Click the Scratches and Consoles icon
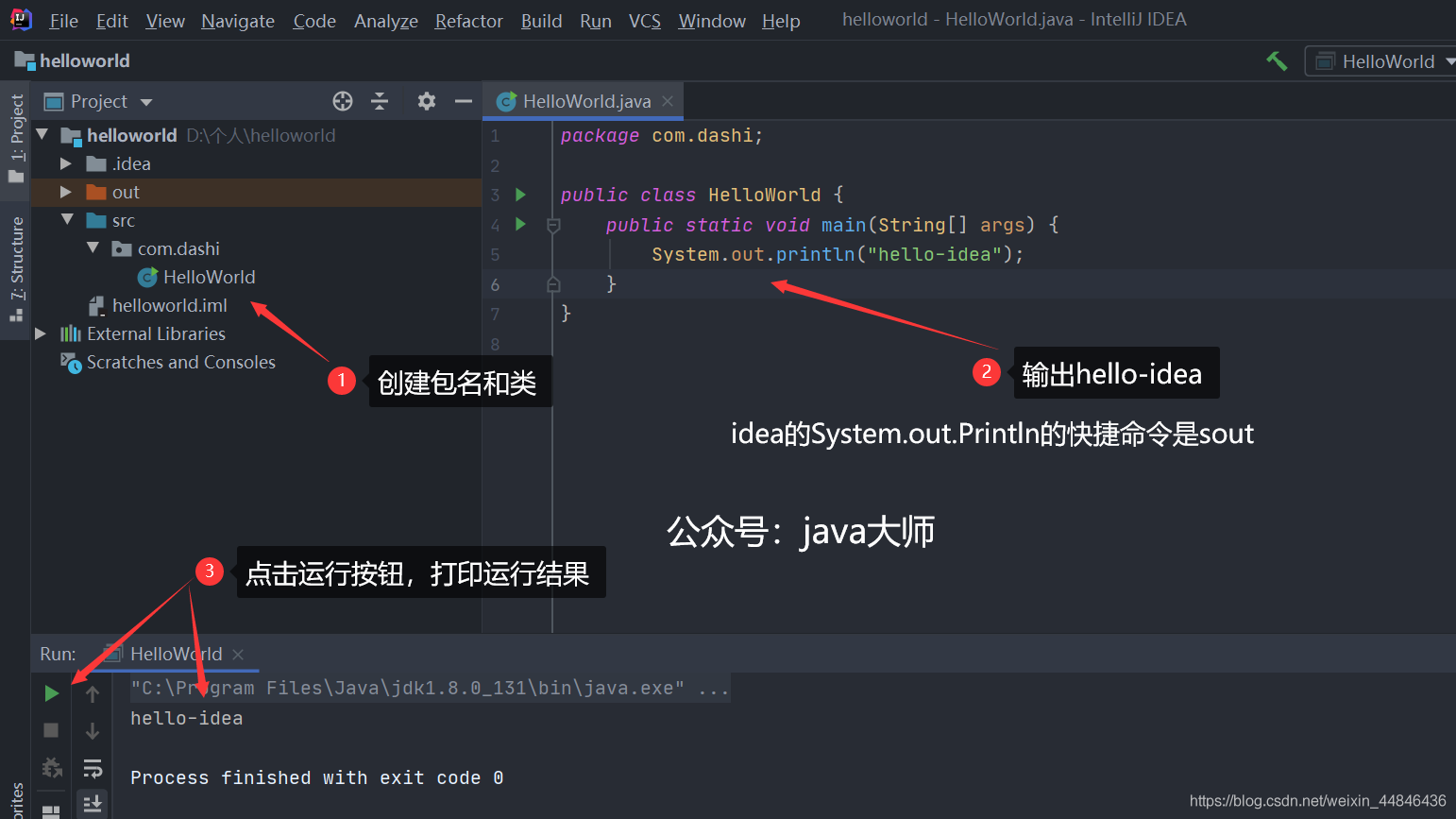Screen dimensions: 1456x819 coord(71,363)
